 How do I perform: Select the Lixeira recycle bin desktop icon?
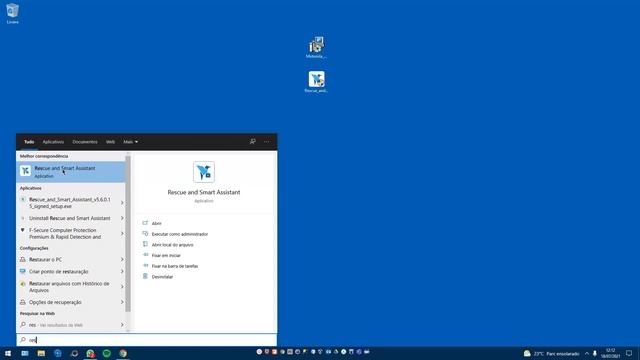click(x=12, y=13)
